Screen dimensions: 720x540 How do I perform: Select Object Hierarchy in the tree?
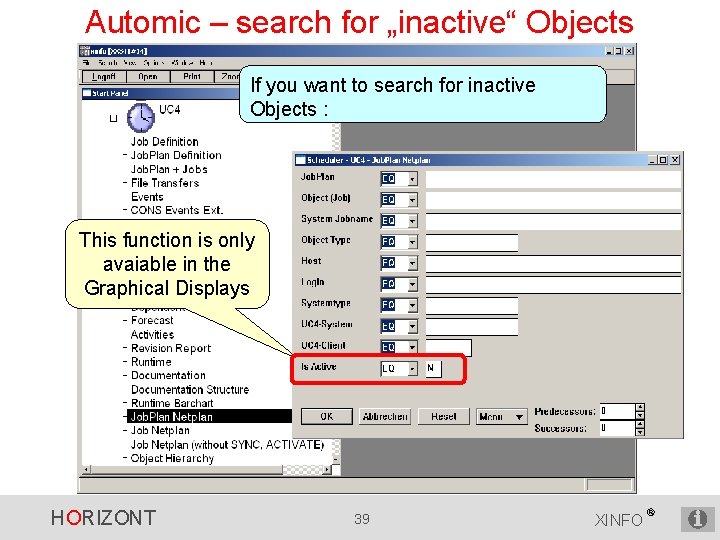pyautogui.click(x=172, y=458)
